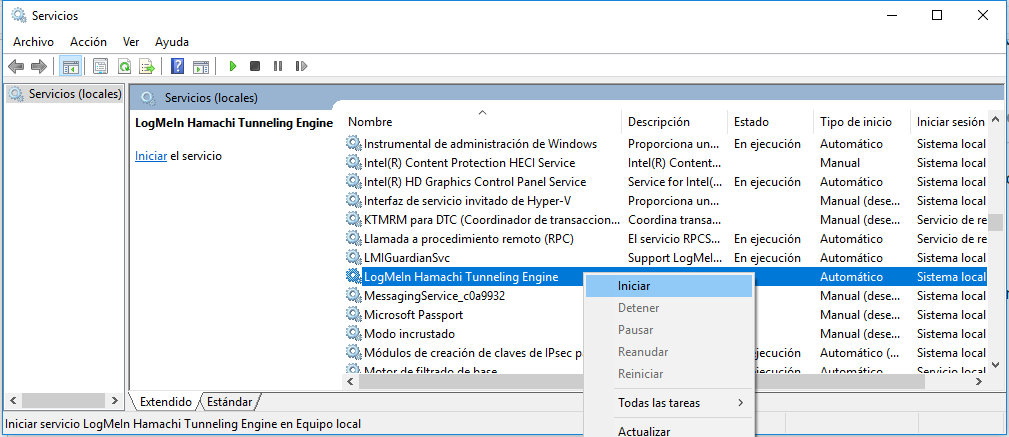Click the Back arrow in the toolbar
Screen dimensions: 1009x437
tap(16, 66)
